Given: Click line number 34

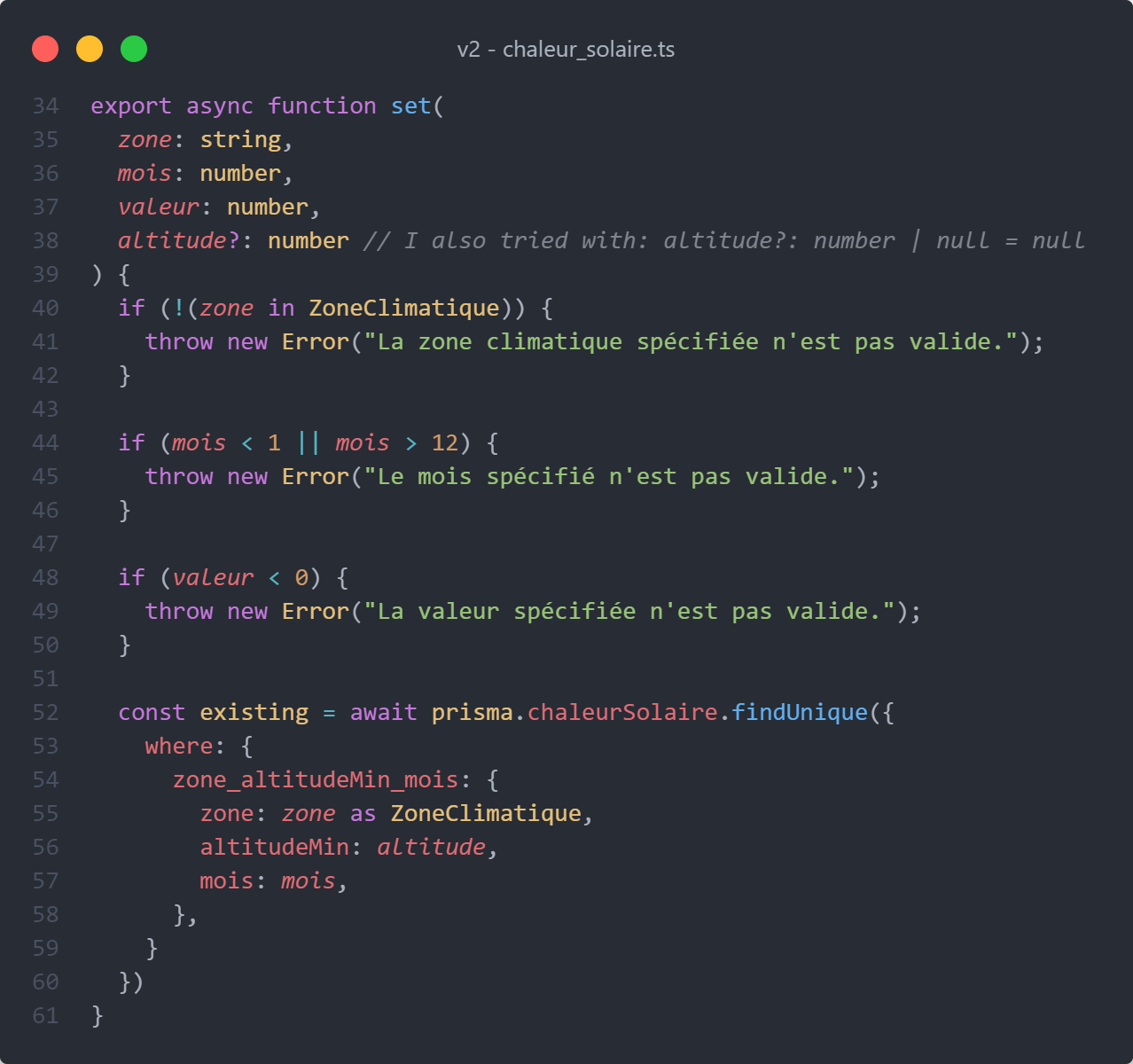Looking at the screenshot, I should [45, 106].
